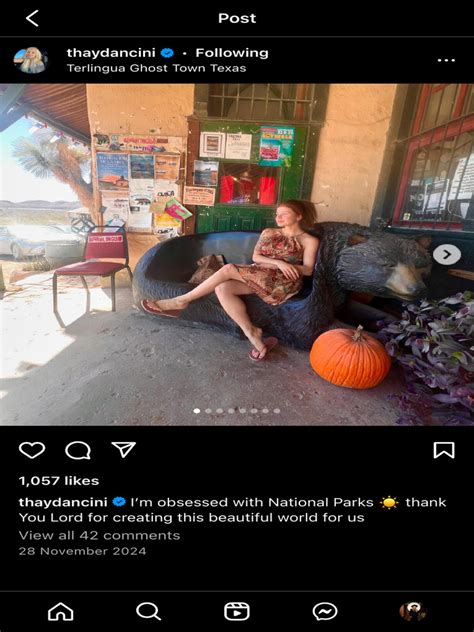This screenshot has height=632, width=474.
Task: Open the Home tab in the bottom bar
Action: [60, 611]
